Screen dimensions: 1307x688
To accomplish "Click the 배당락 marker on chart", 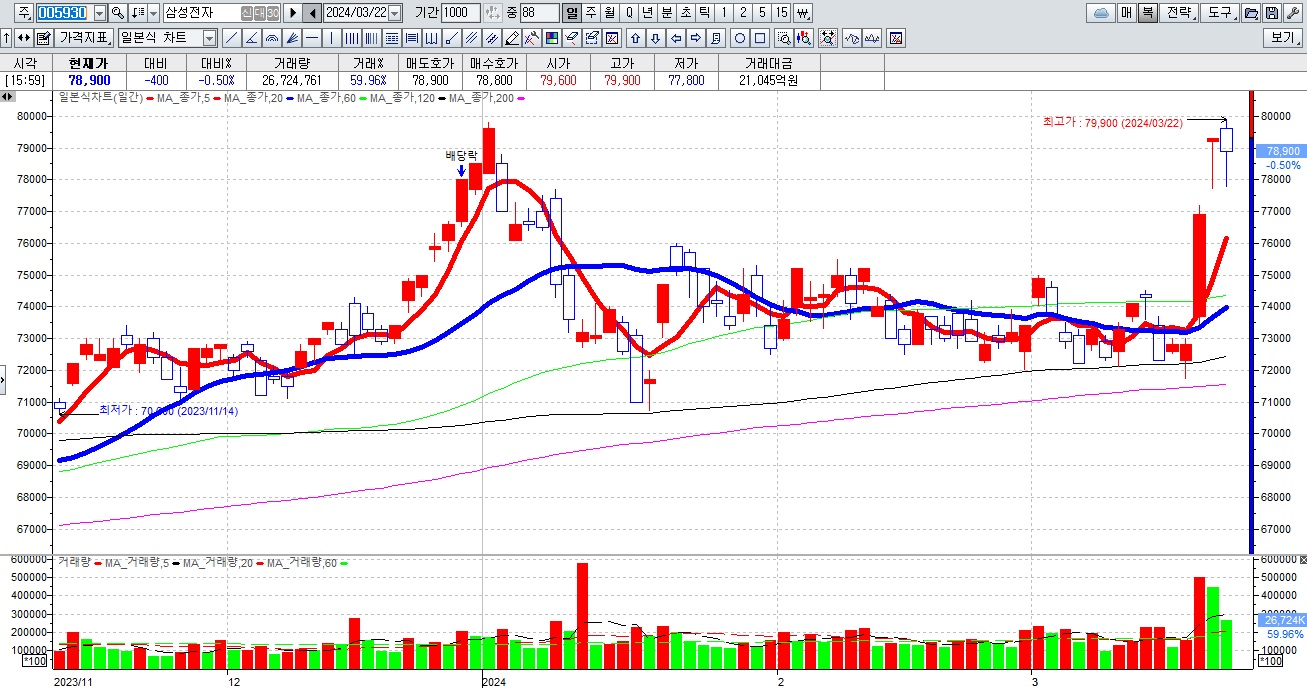I will click(x=461, y=155).
